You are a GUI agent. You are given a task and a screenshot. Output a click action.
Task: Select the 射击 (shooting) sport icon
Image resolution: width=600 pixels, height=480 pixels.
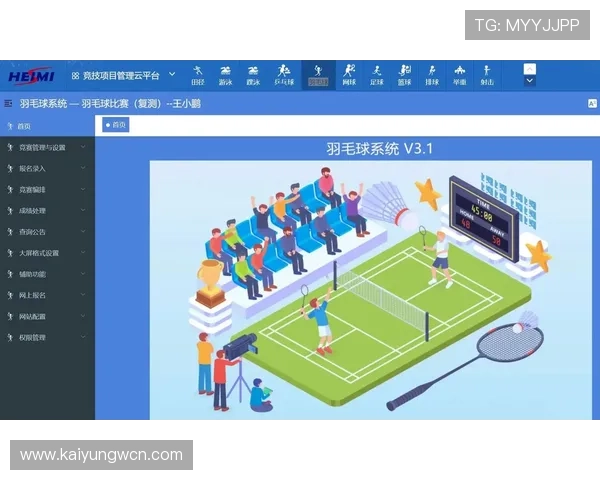[x=486, y=74]
